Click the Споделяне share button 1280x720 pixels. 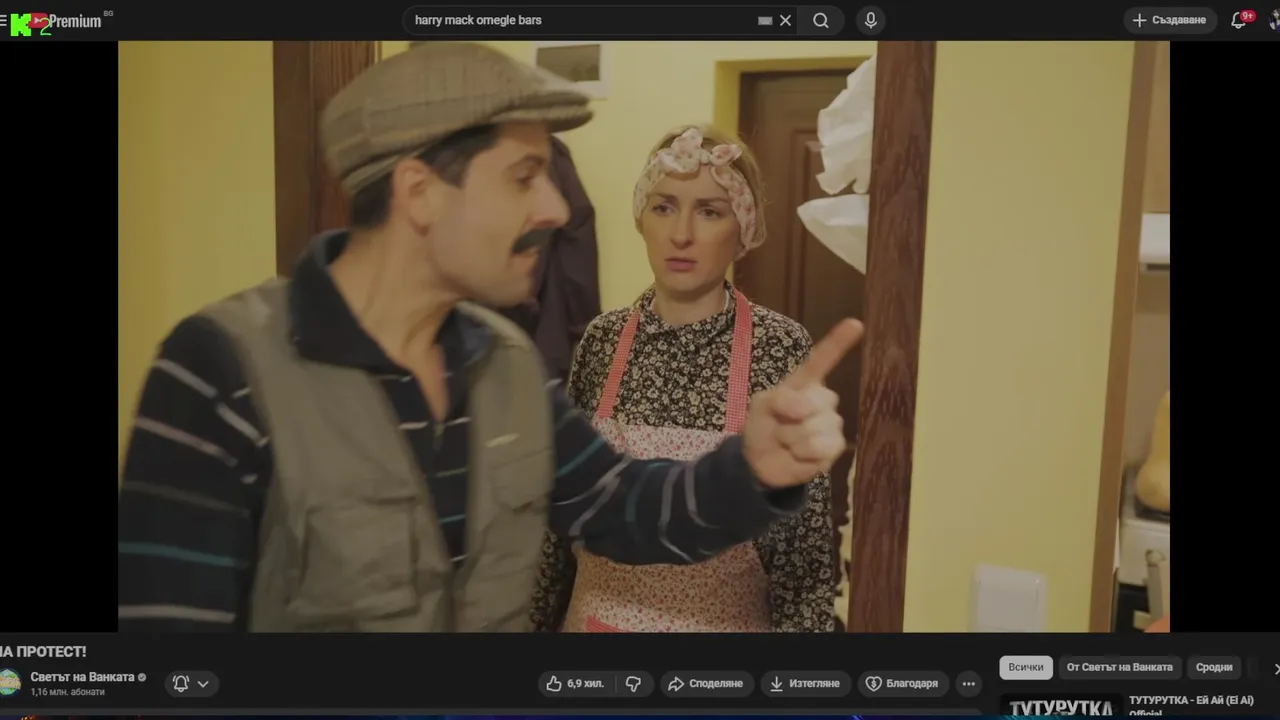click(x=705, y=684)
